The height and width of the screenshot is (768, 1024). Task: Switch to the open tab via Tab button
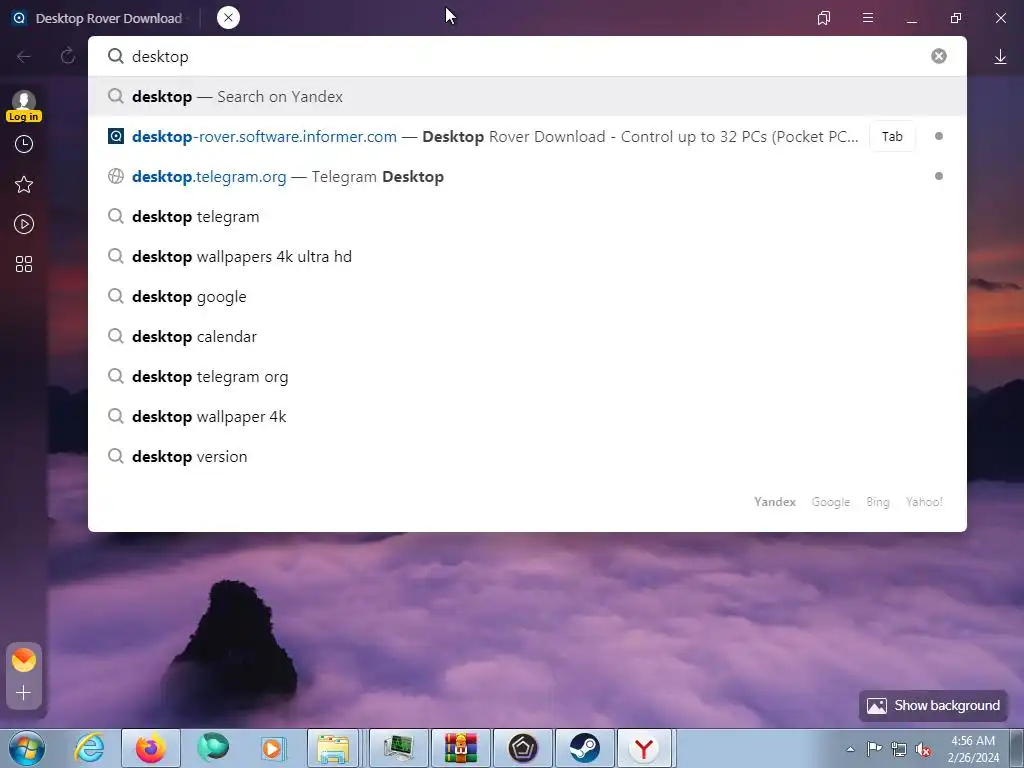(x=892, y=136)
